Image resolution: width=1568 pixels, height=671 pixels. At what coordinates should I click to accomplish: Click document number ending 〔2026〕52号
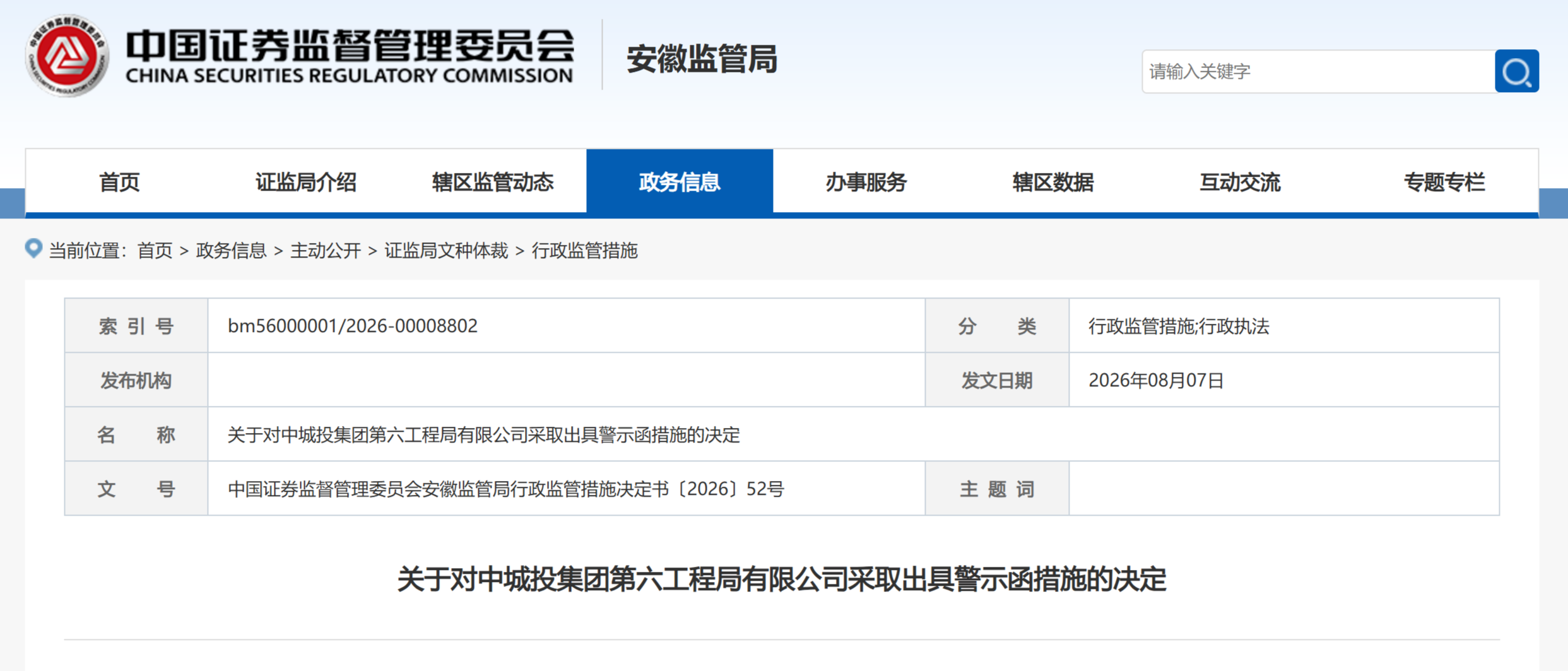click(506, 489)
